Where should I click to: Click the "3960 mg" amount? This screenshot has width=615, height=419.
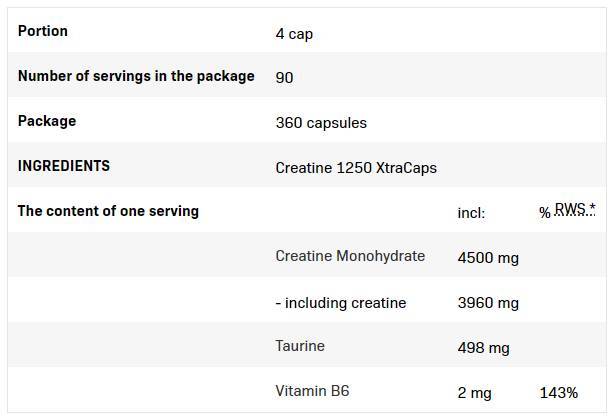coord(488,303)
